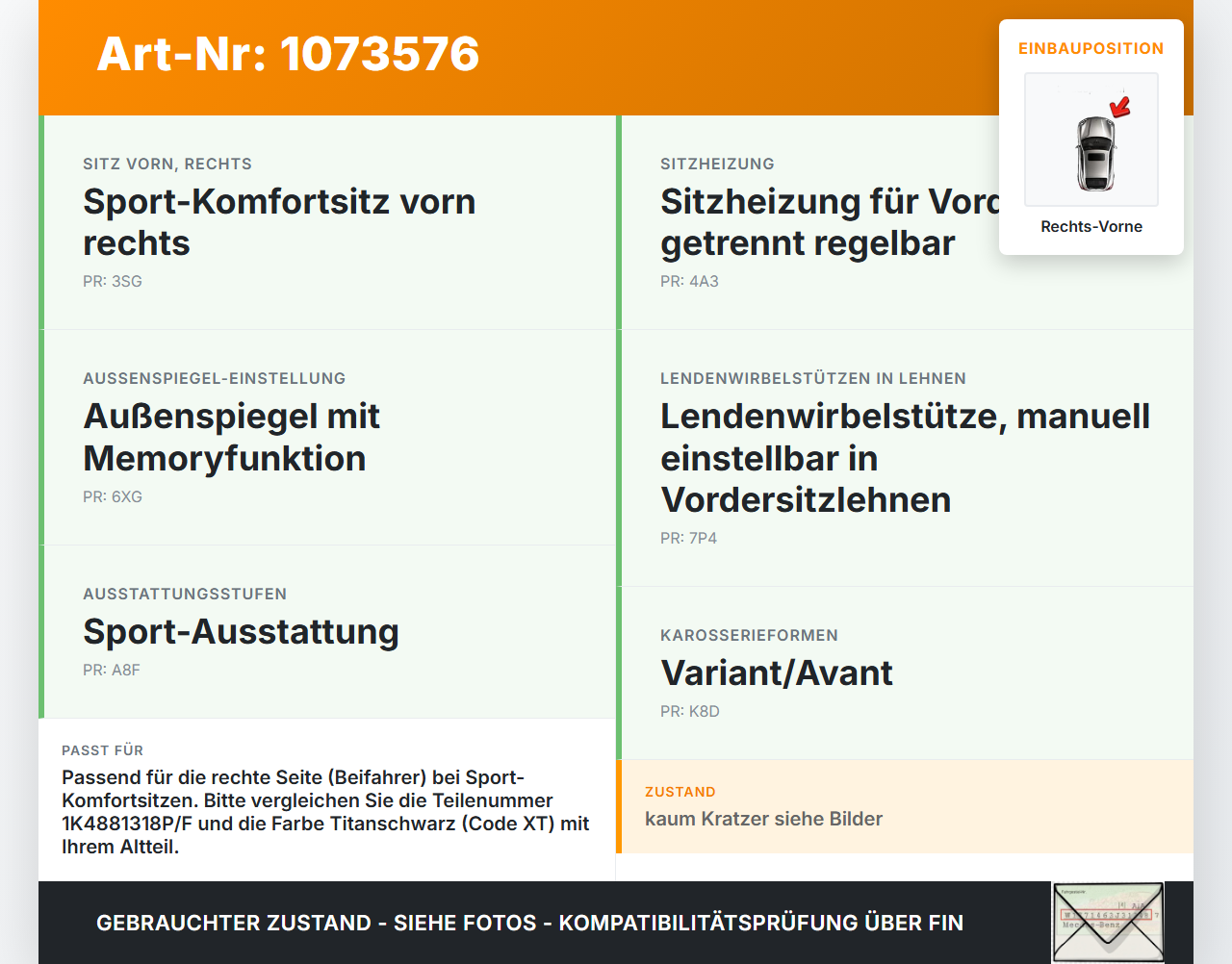Click 'LENDENWIRBELSTÜTZEN IN LEHNEN' category label

click(813, 379)
